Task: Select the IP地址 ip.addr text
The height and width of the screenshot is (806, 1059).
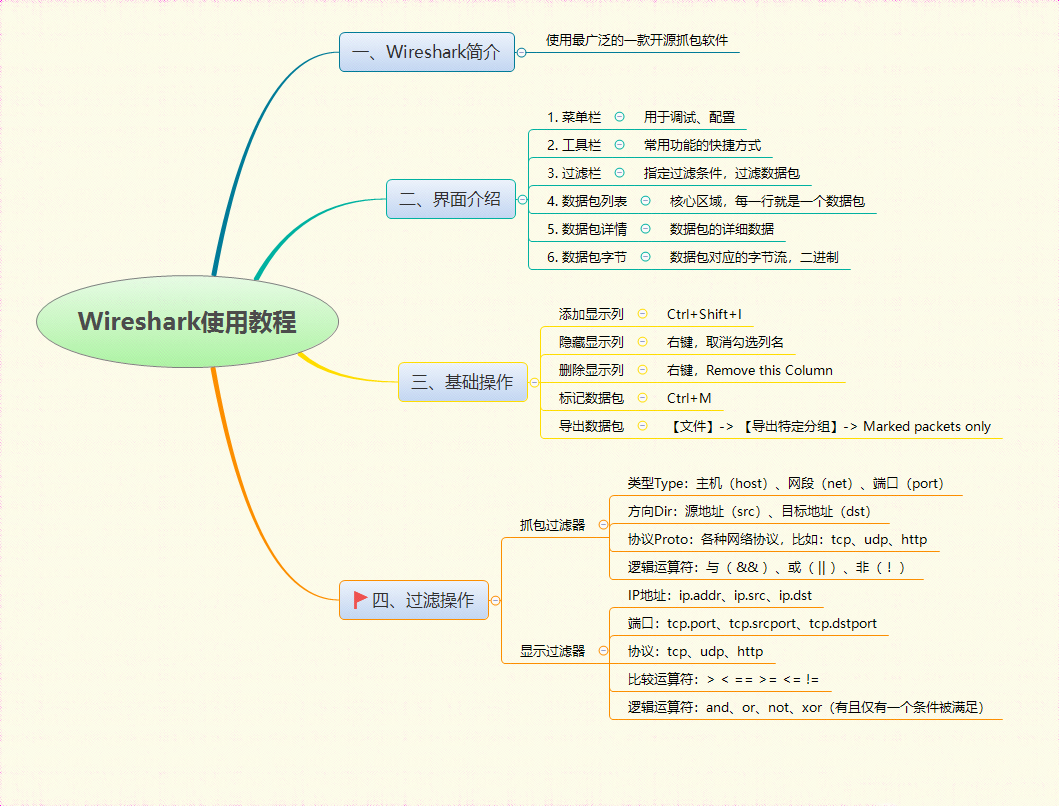Action: coord(720,595)
